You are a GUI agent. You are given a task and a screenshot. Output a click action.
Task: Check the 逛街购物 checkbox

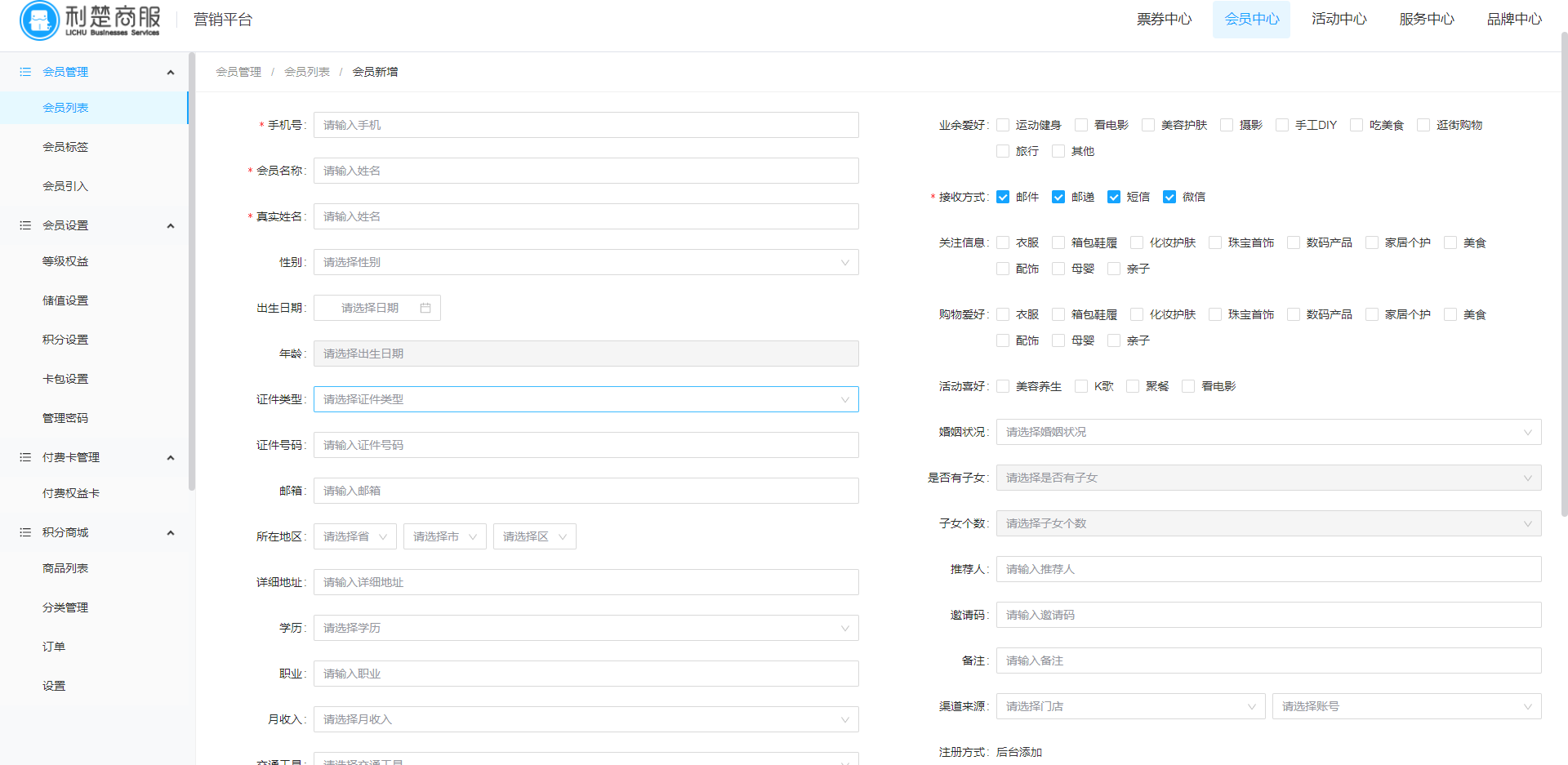click(1423, 125)
